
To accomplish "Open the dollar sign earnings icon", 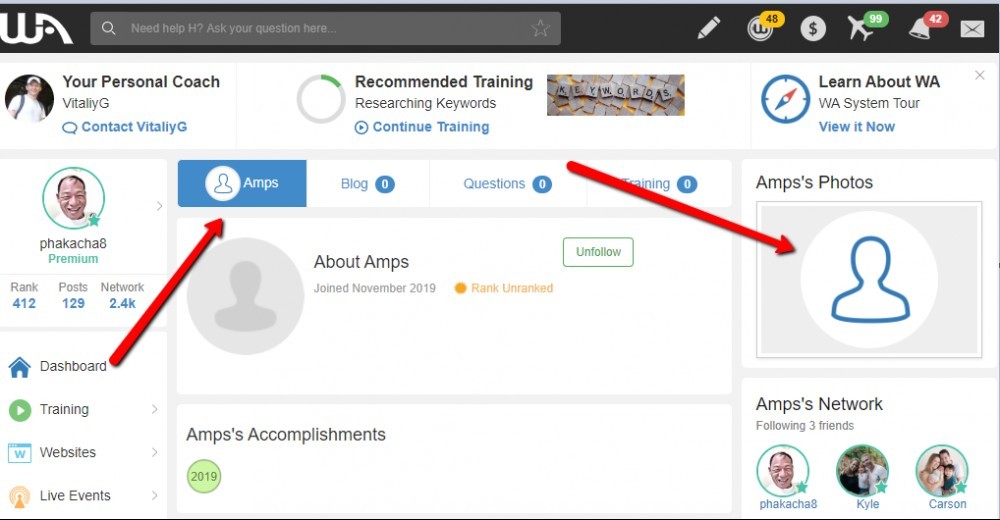I will click(812, 29).
